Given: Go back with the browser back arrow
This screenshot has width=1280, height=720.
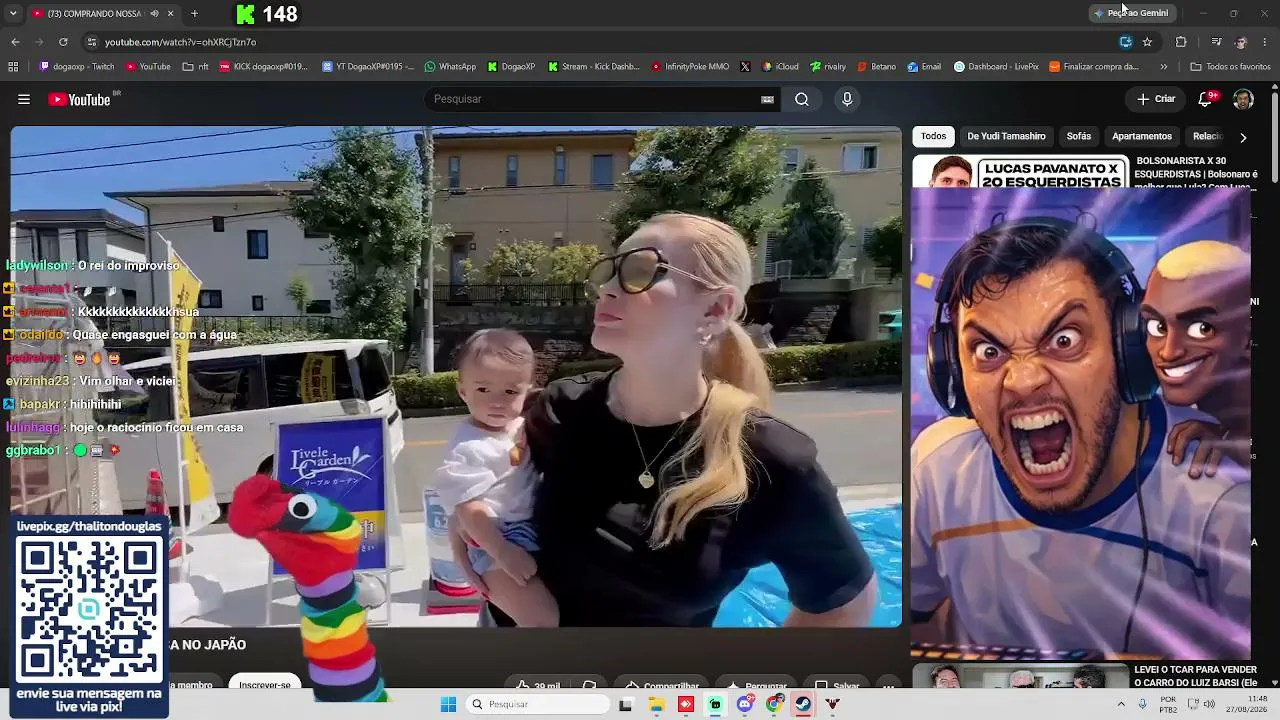Looking at the screenshot, I should point(15,42).
